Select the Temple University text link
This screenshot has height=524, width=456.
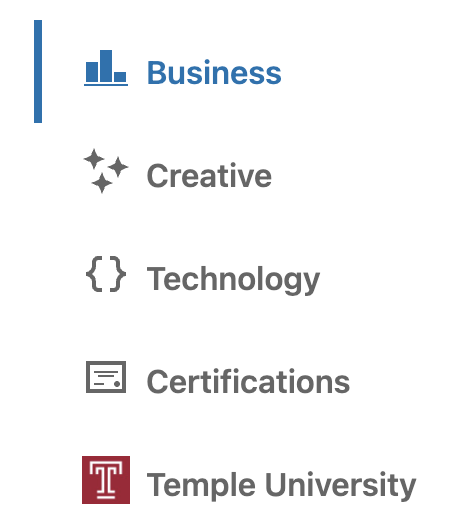281,485
